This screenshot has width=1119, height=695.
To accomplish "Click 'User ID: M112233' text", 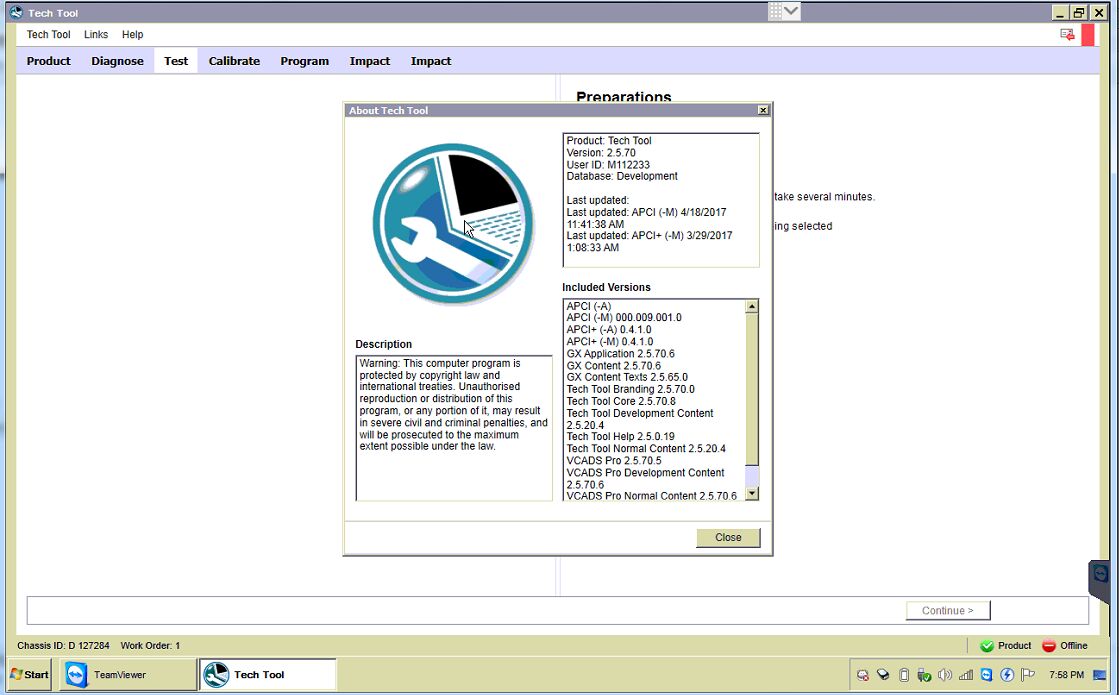I will [608, 165].
